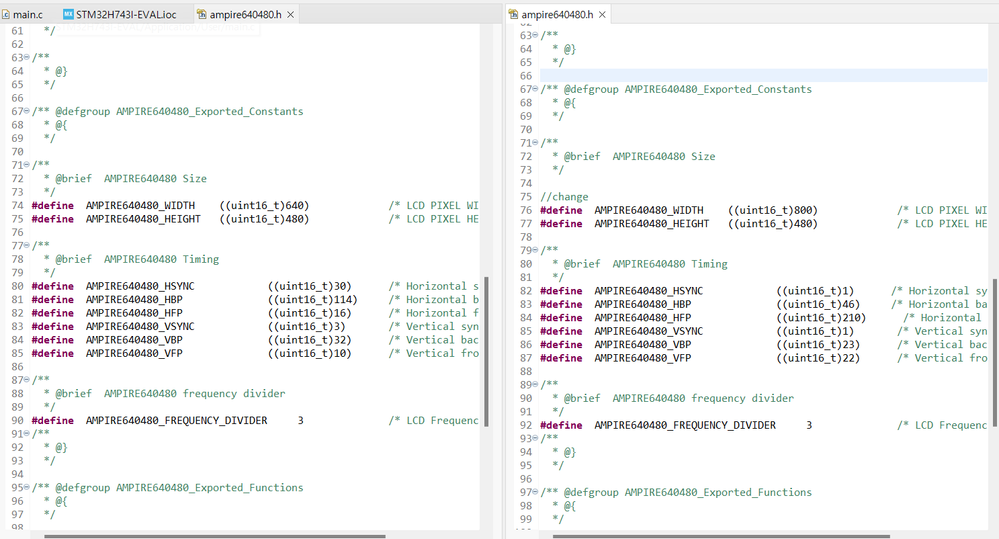Collapse fold at line 63 in right pane

pos(535,35)
